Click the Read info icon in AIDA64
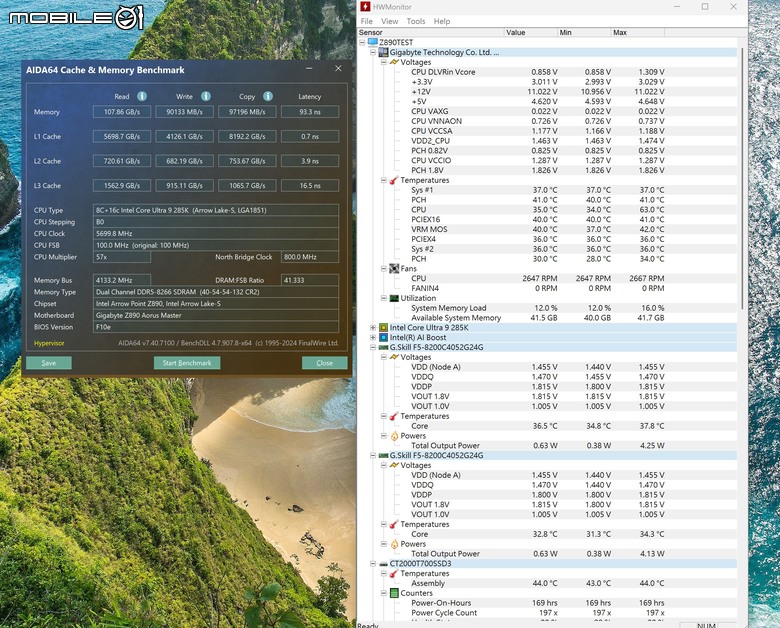The width and height of the screenshot is (780, 628). click(142, 96)
